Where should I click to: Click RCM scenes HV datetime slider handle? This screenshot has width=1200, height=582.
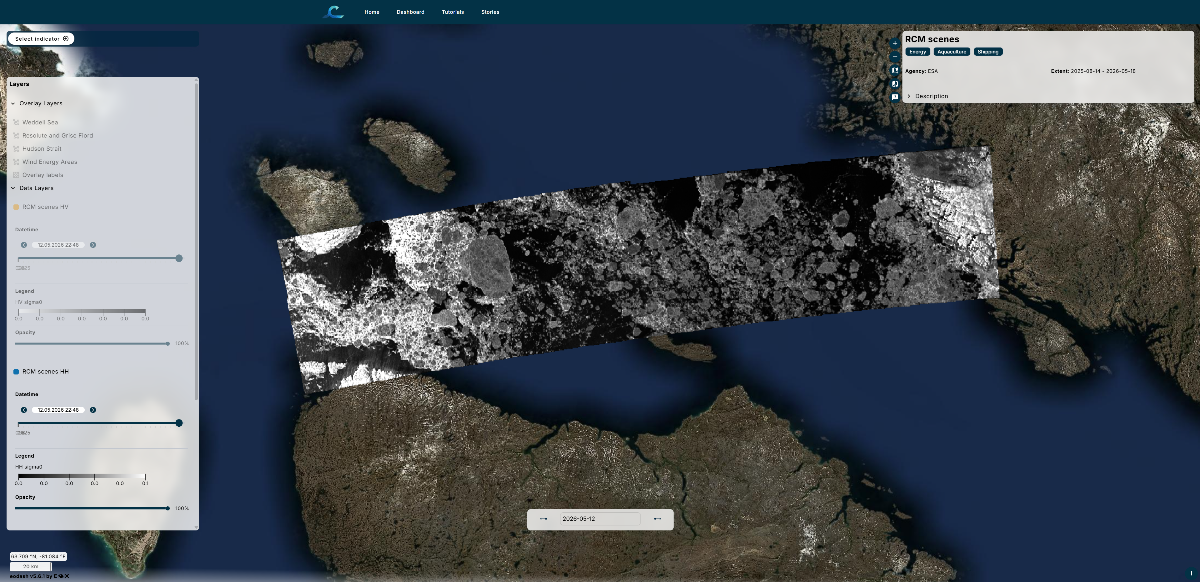[179, 258]
